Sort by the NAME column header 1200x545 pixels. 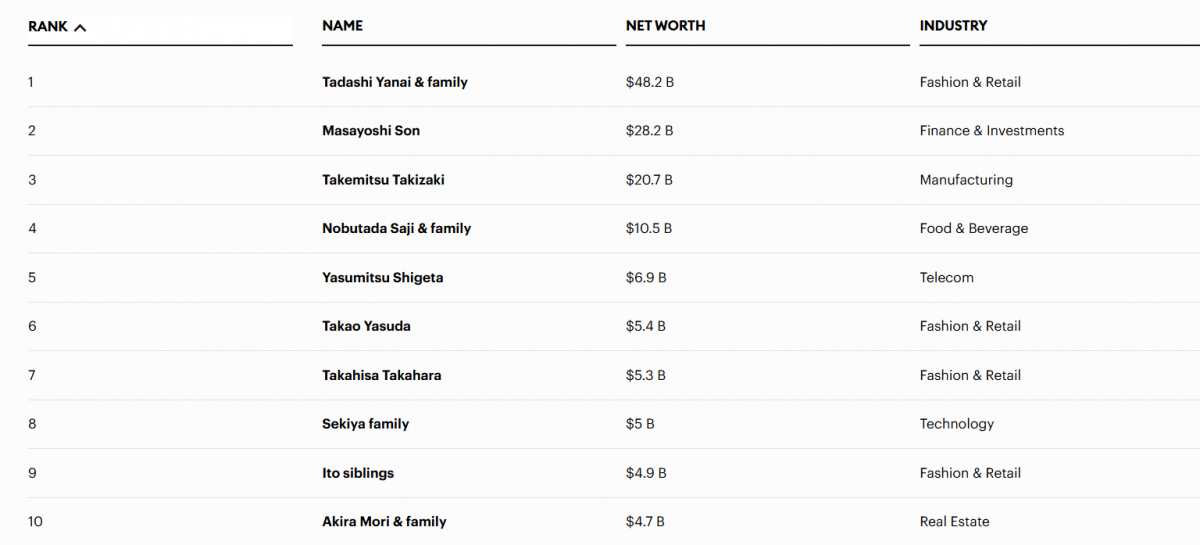click(x=342, y=26)
